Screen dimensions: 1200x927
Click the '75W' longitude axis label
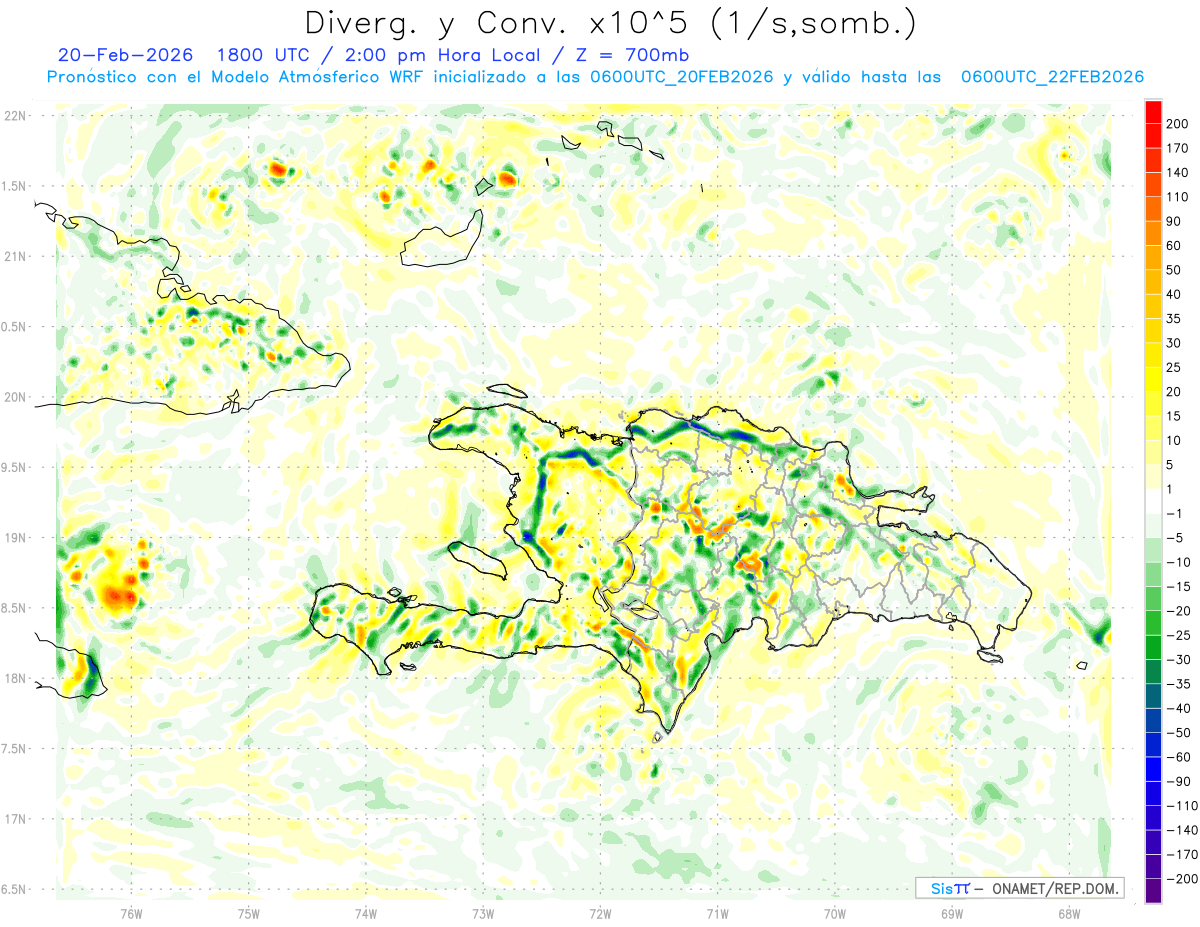(x=249, y=914)
